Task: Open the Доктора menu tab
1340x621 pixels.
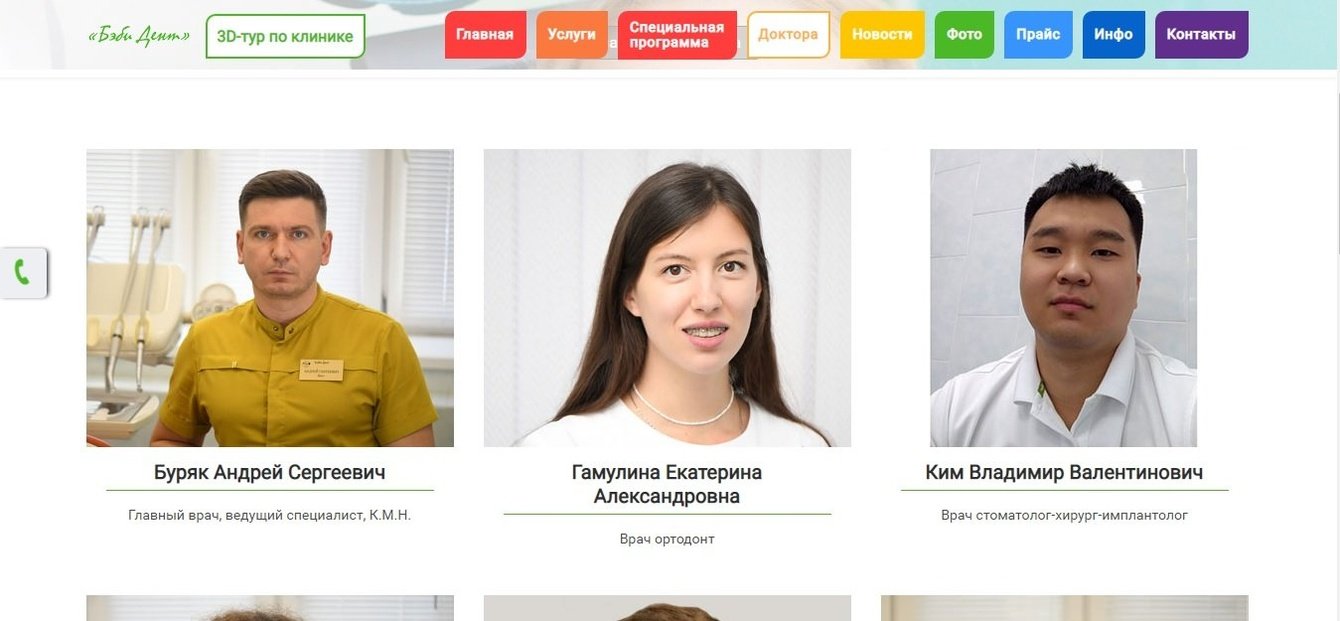Action: (788, 35)
